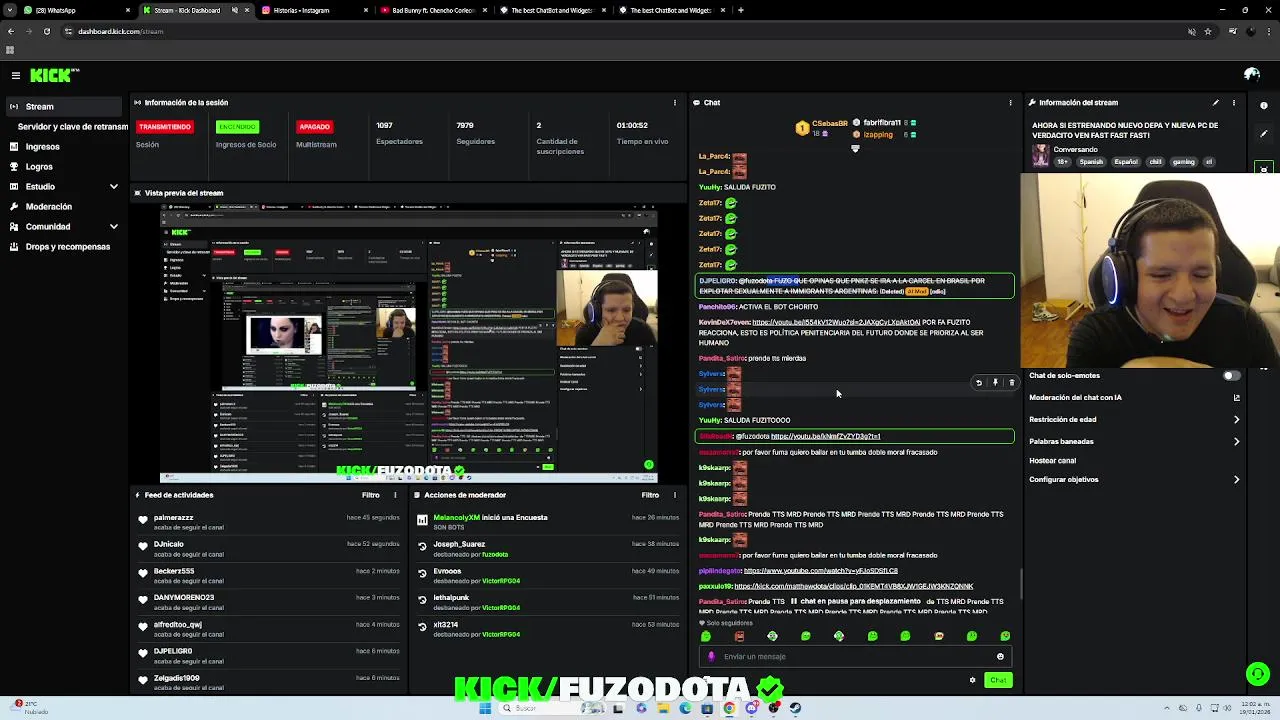
Task: Send message with green Chat button
Action: 998,680
